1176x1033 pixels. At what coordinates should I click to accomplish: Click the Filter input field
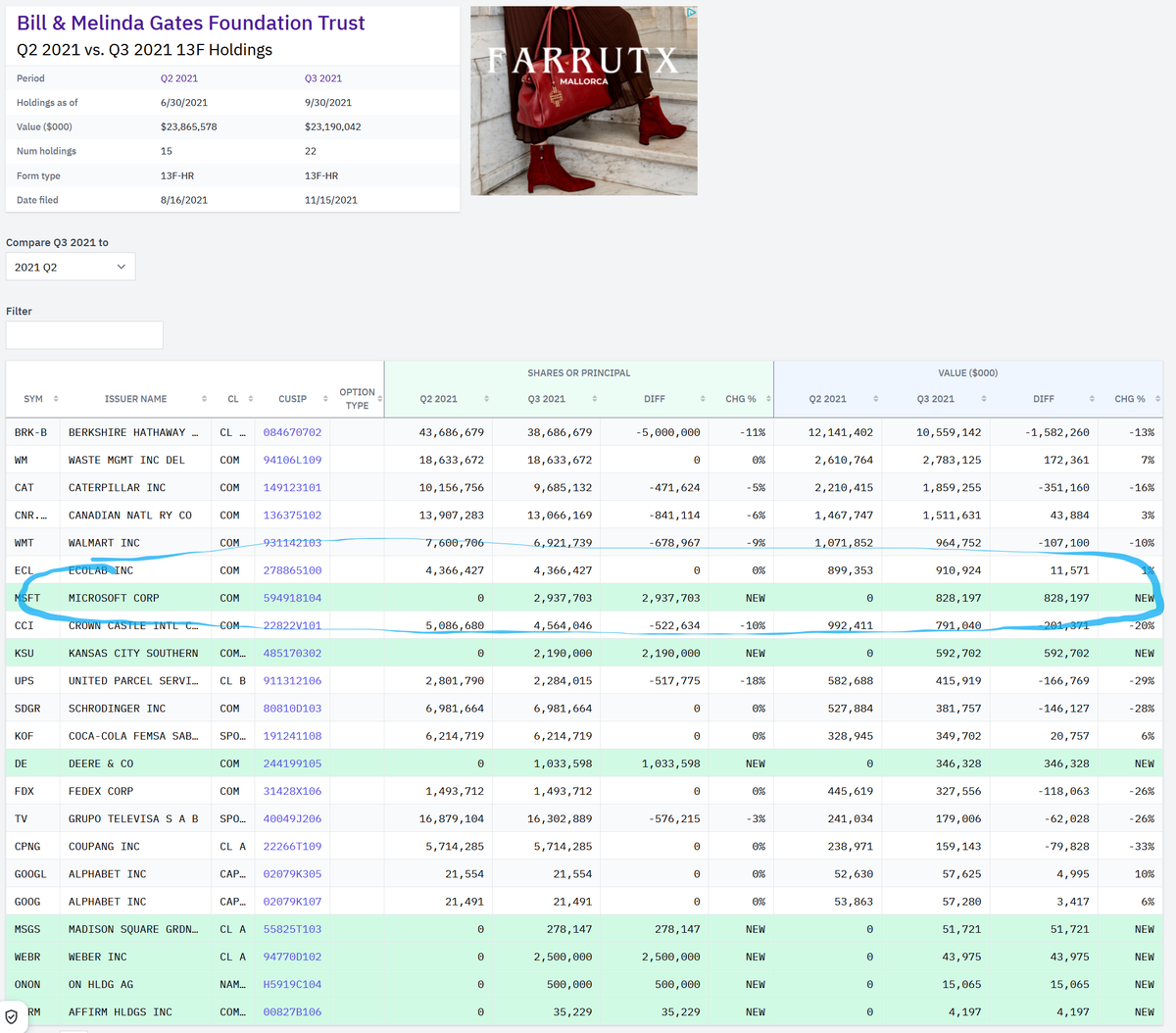tap(84, 335)
